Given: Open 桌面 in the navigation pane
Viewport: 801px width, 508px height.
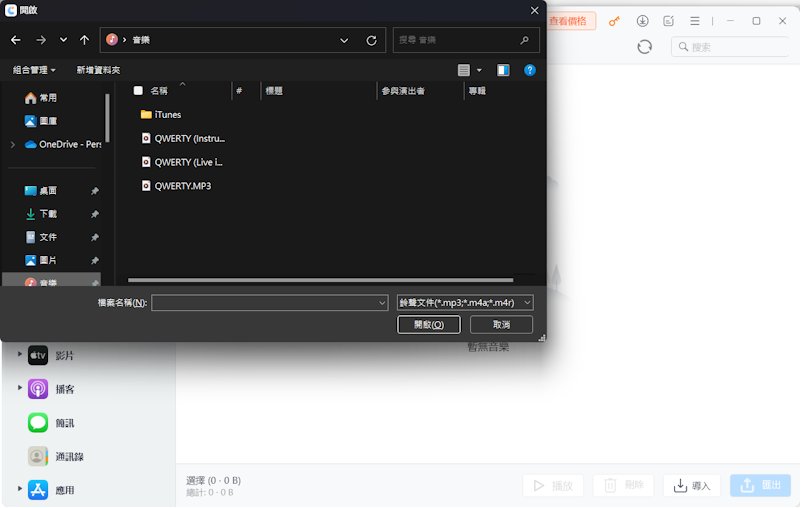Looking at the screenshot, I should pyautogui.click(x=41, y=191).
